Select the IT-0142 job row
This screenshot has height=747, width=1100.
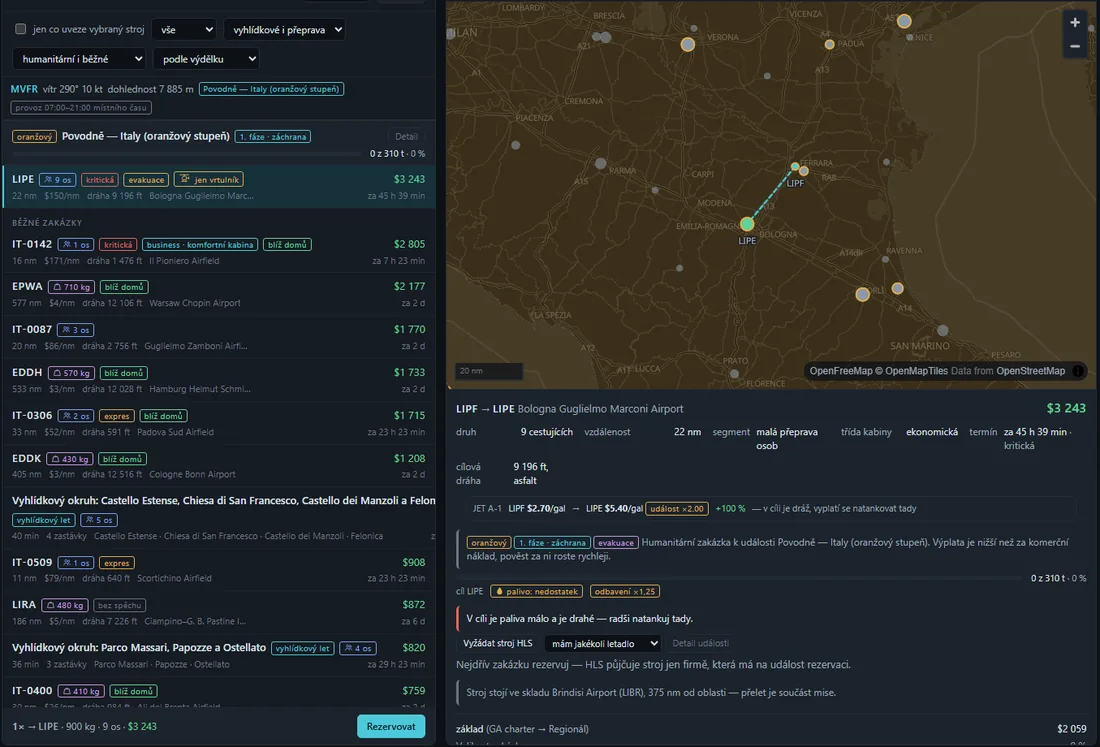pyautogui.click(x=219, y=252)
